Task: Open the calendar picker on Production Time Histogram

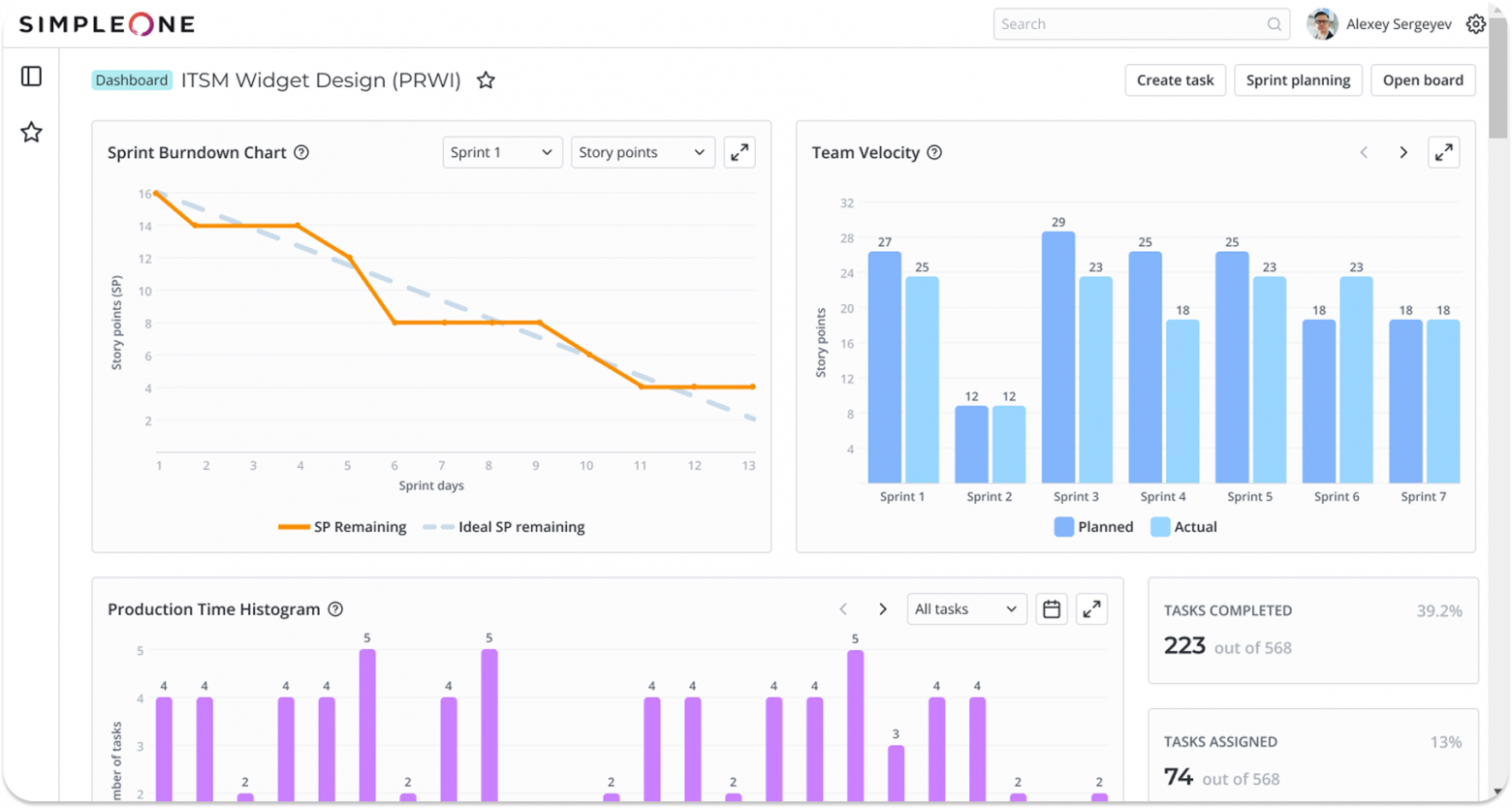Action: point(1051,608)
